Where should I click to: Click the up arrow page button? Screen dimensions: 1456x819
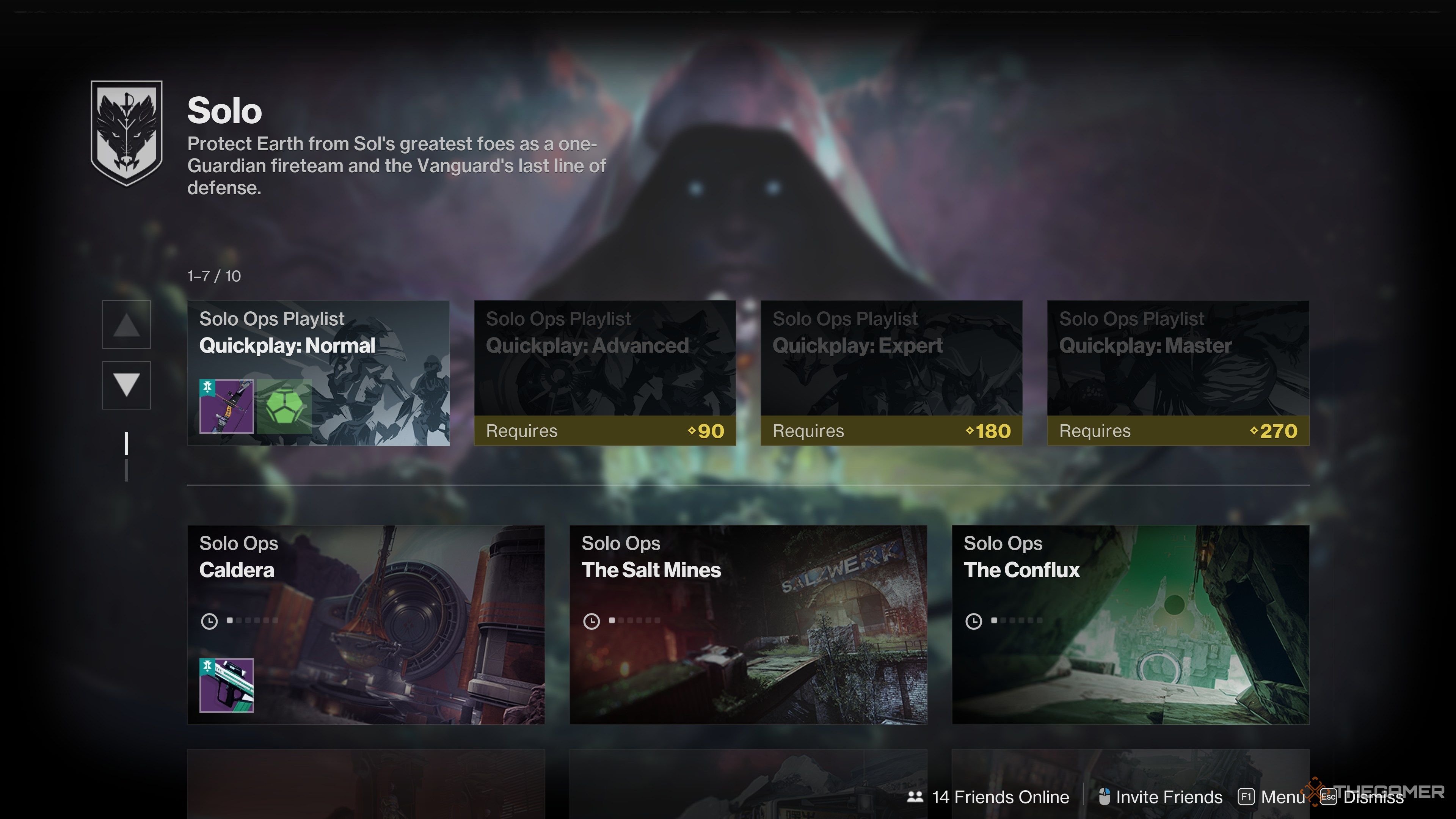(x=127, y=325)
